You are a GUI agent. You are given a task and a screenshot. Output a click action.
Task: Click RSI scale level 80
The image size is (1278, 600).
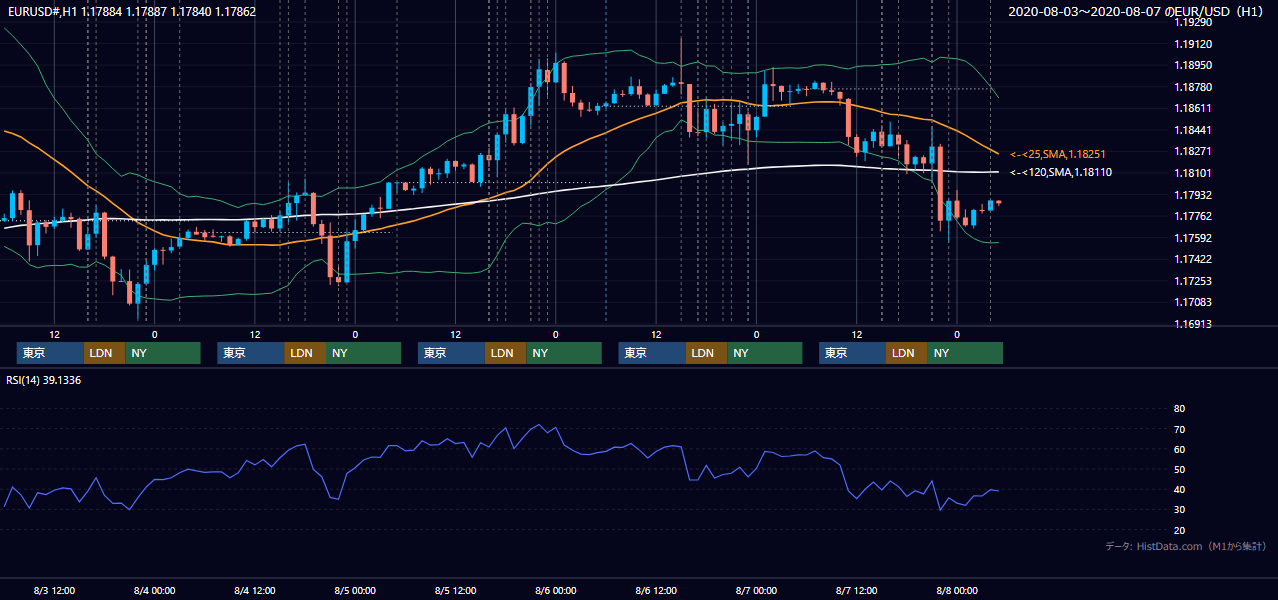pyautogui.click(x=1179, y=409)
